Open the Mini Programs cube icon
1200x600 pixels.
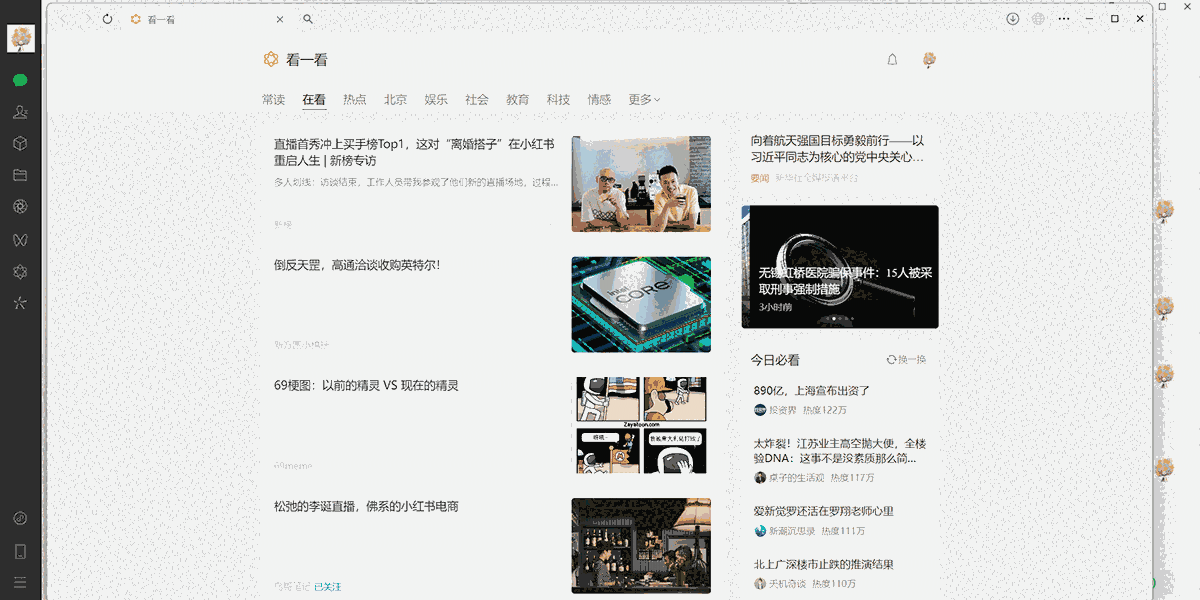click(x=21, y=143)
